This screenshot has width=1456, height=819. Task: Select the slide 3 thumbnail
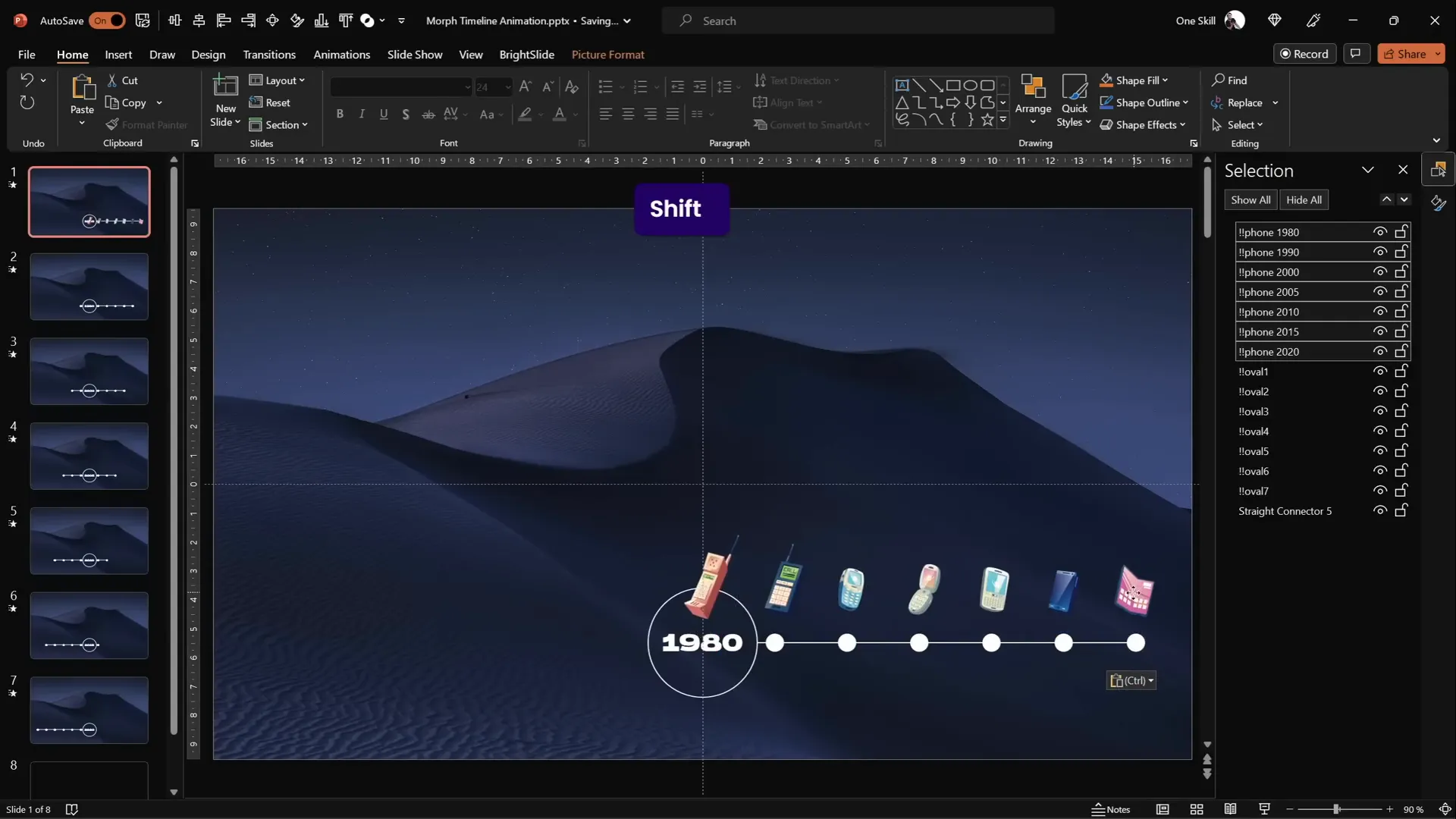89,372
